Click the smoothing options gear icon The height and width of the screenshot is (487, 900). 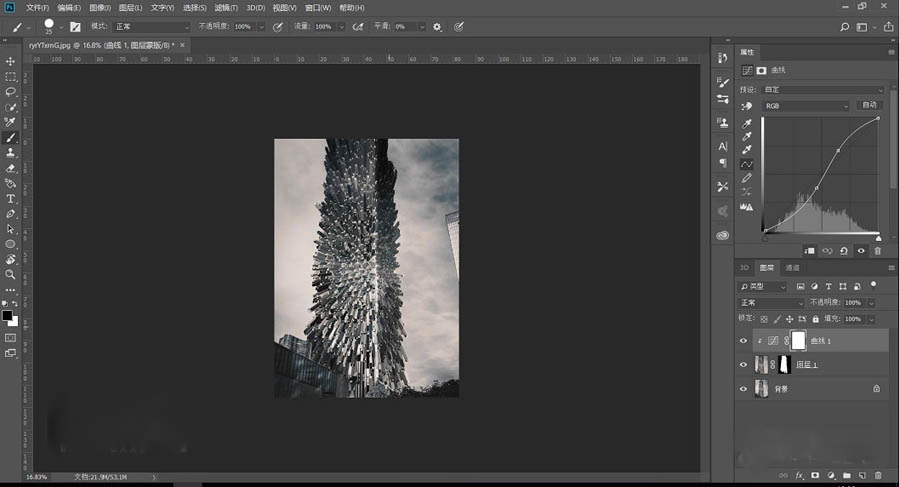point(437,27)
